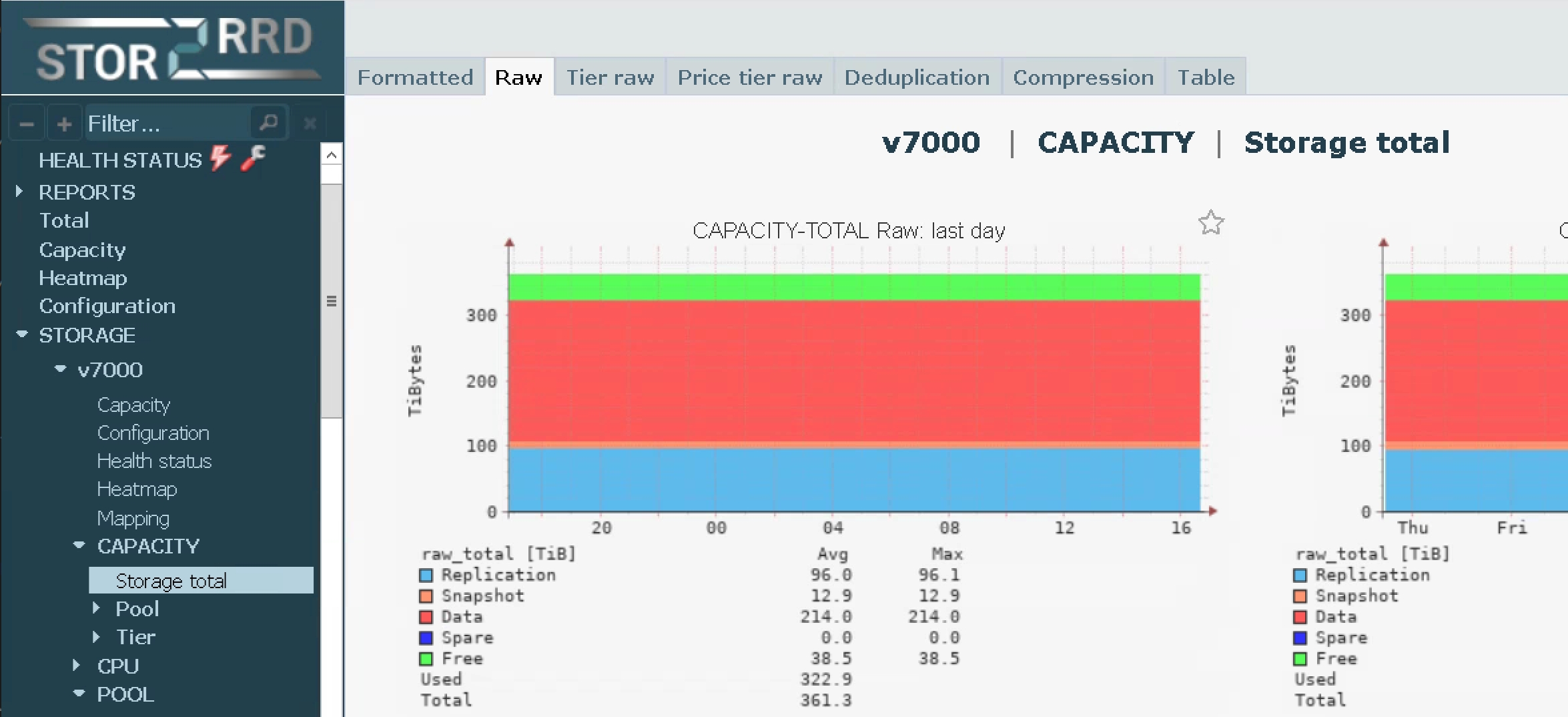Focus the Filter input field
Viewport: 1568px width, 717px height.
(x=168, y=124)
